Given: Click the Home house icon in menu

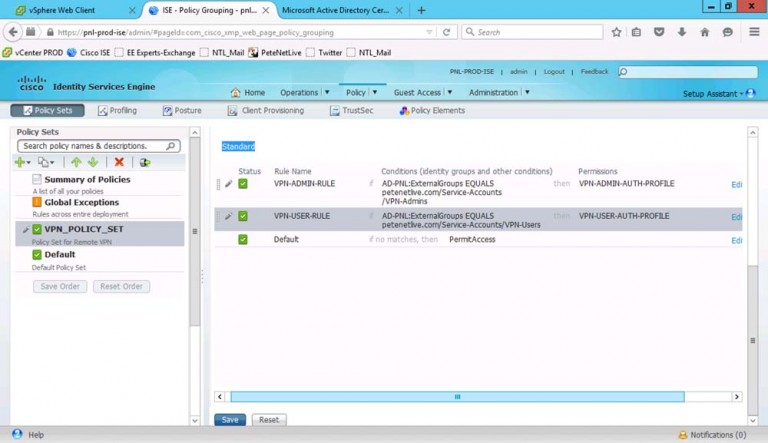Looking at the screenshot, I should tap(236, 92).
